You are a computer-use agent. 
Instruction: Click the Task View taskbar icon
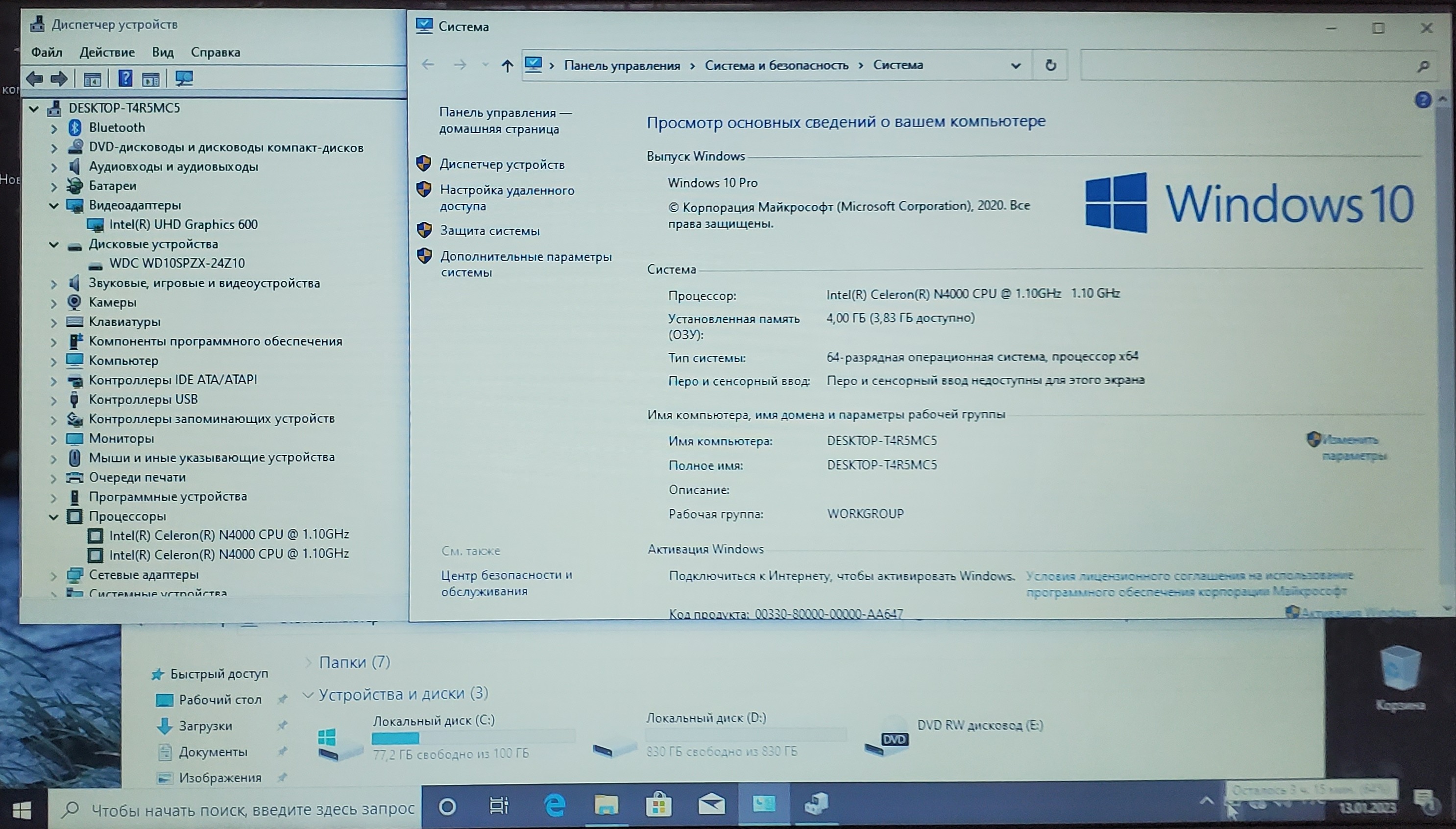tap(499, 805)
